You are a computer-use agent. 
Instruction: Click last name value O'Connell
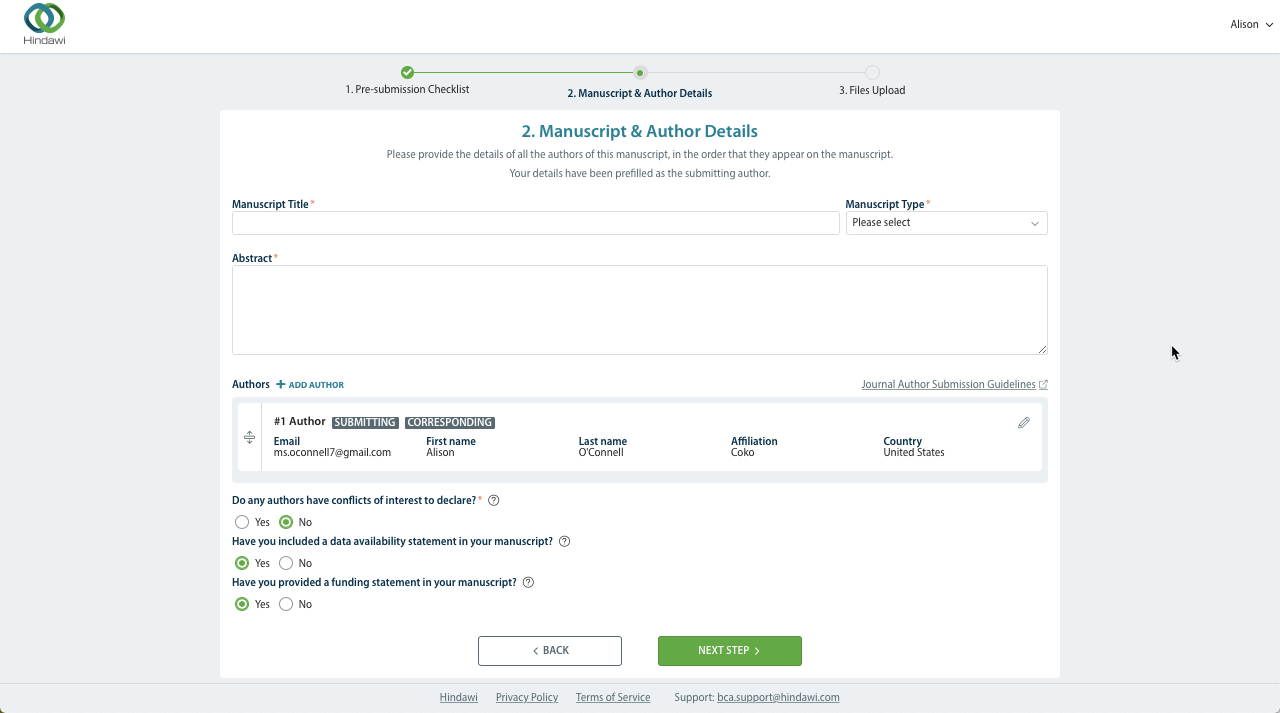601,452
